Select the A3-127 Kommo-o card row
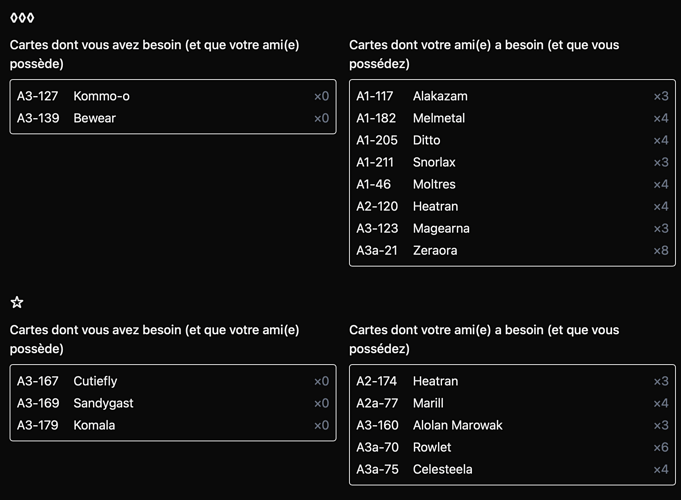This screenshot has height=500, width=681. 173,96
